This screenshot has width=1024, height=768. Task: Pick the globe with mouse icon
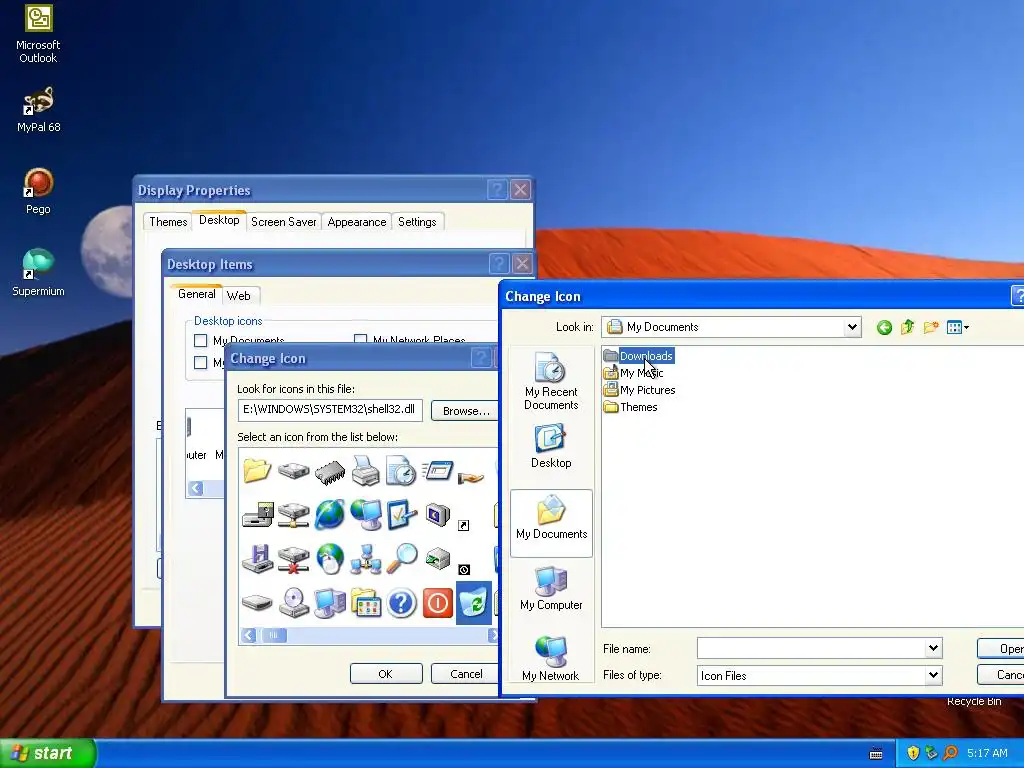pyautogui.click(x=330, y=559)
